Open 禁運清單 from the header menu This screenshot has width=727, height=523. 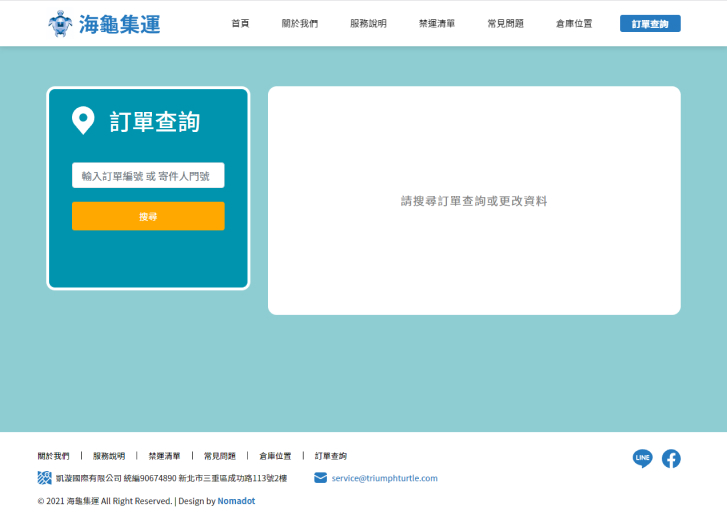tap(437, 23)
